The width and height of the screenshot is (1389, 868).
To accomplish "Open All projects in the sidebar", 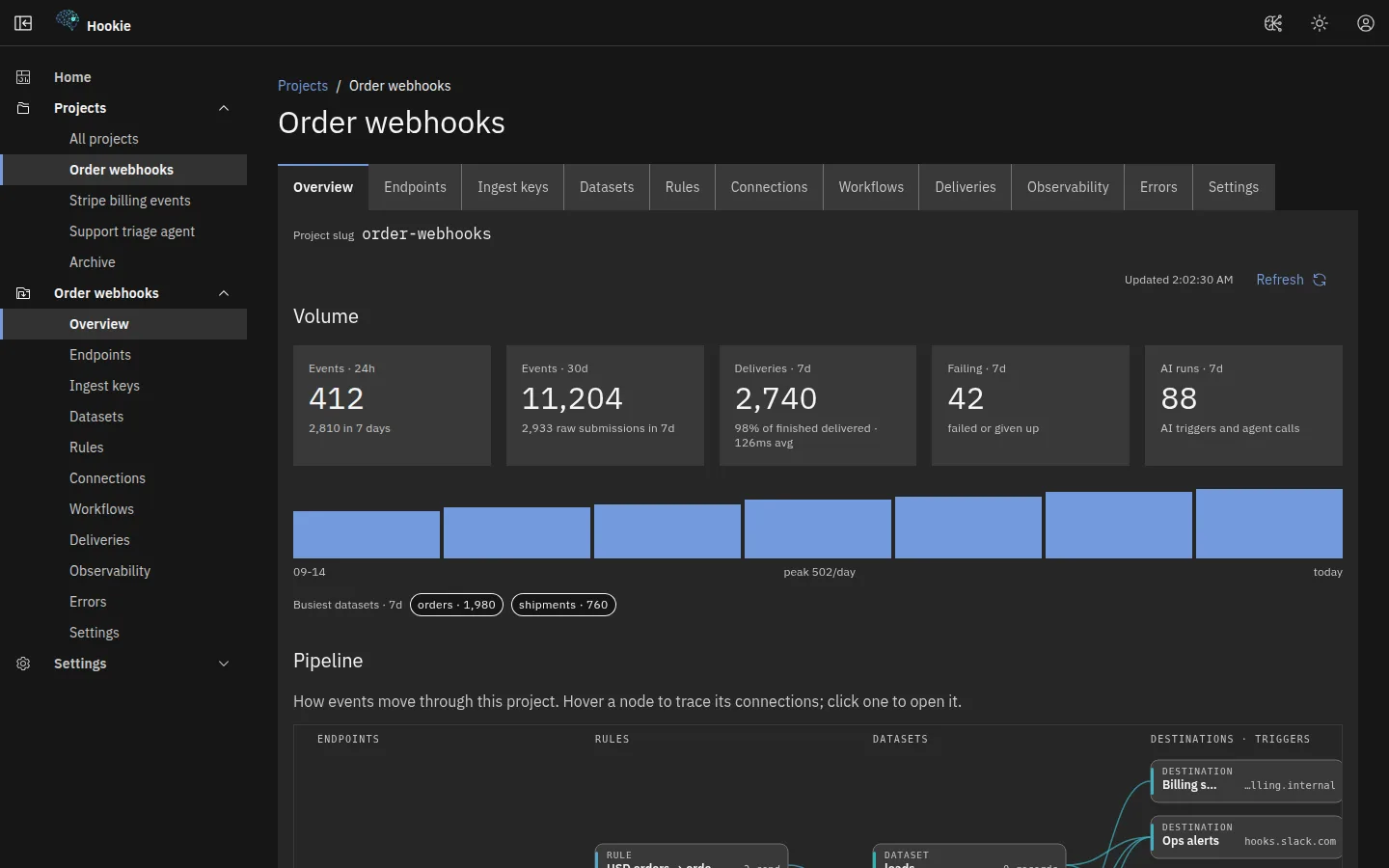I will click(123, 139).
